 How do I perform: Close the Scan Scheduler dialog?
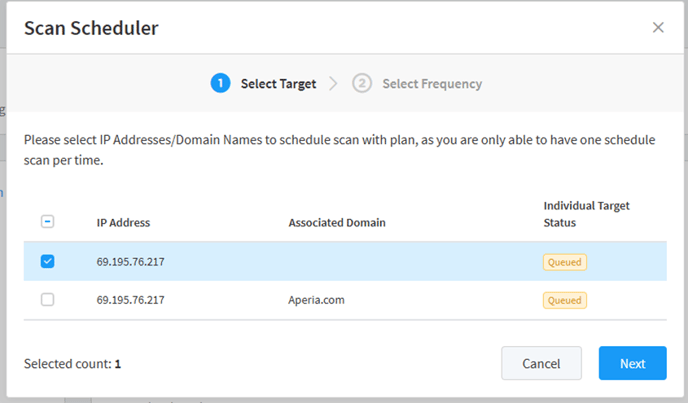658,28
